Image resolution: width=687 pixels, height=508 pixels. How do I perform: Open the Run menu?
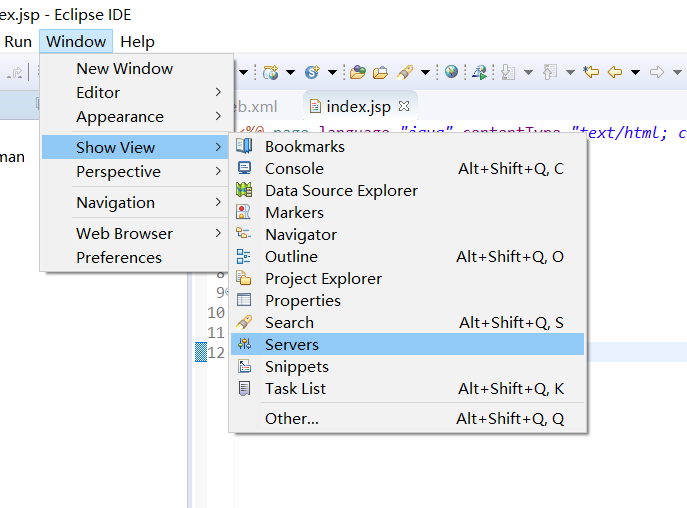pyautogui.click(x=18, y=42)
